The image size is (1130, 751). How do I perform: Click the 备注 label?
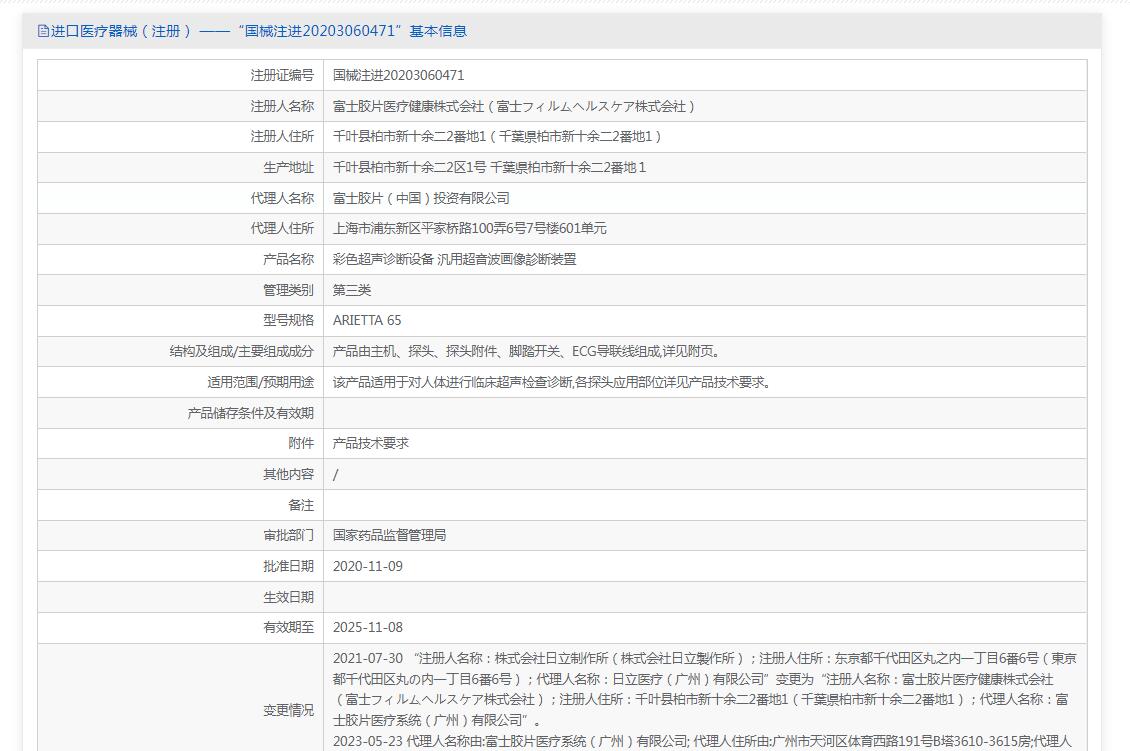point(301,505)
